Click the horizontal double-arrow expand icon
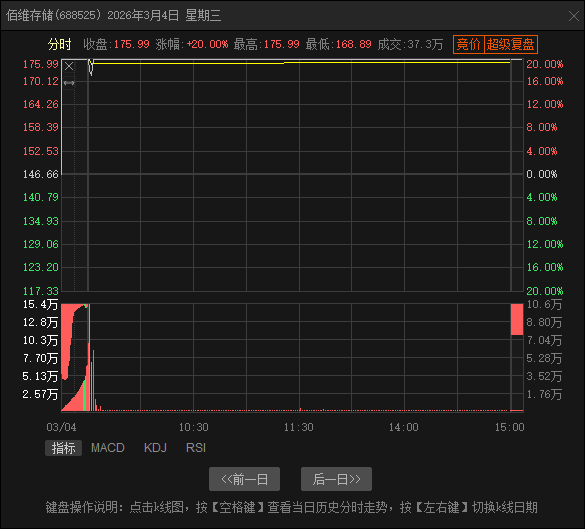The height and width of the screenshot is (529, 585). 69,83
